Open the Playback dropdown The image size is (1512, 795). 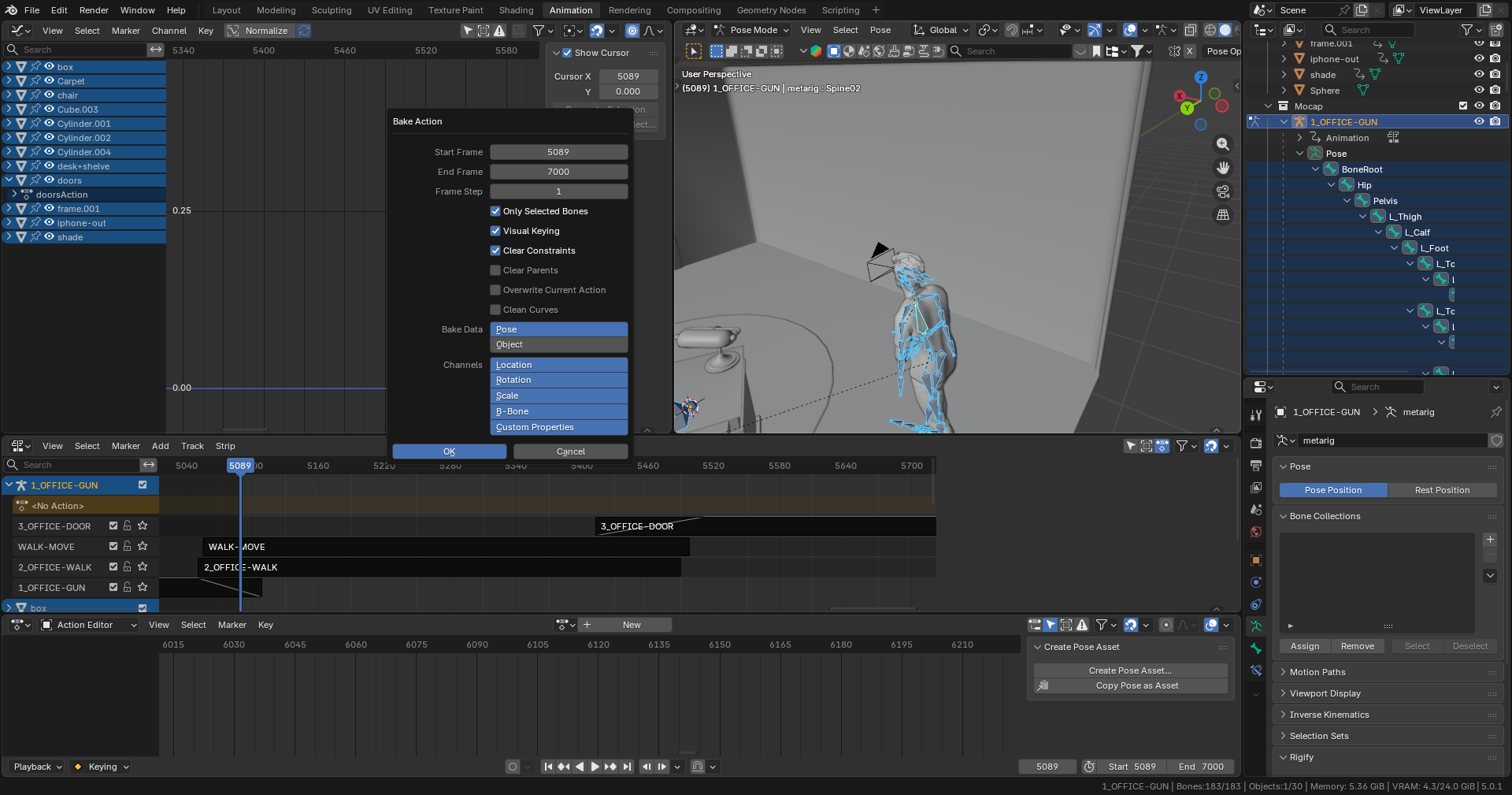(x=36, y=767)
